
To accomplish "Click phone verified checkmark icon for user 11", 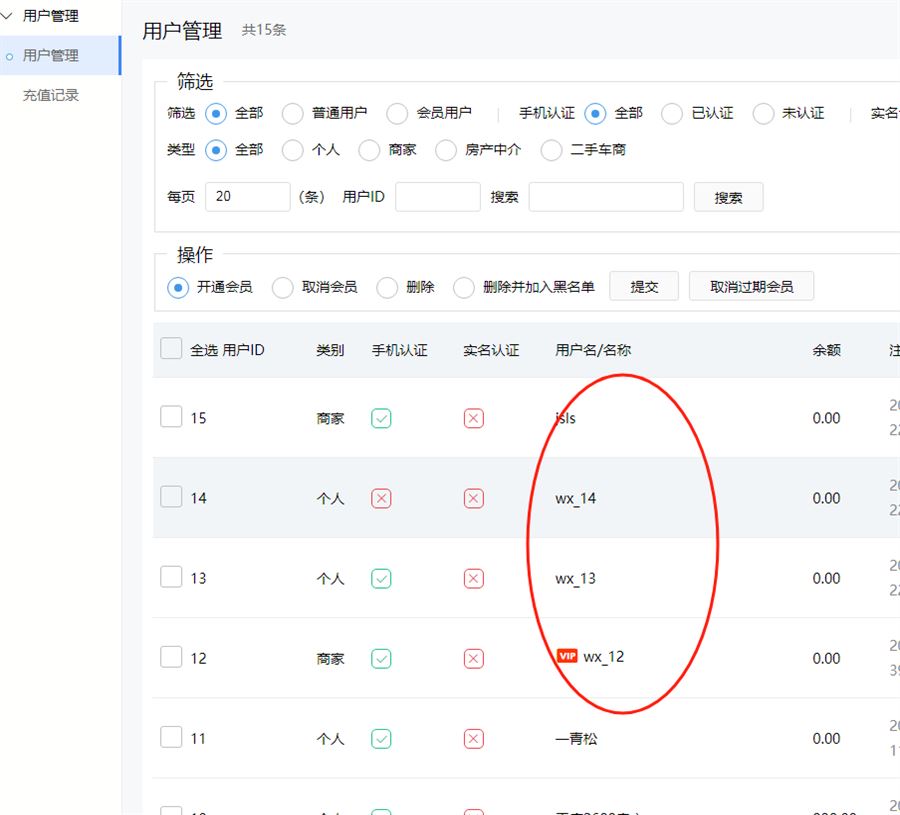I will pyautogui.click(x=381, y=738).
